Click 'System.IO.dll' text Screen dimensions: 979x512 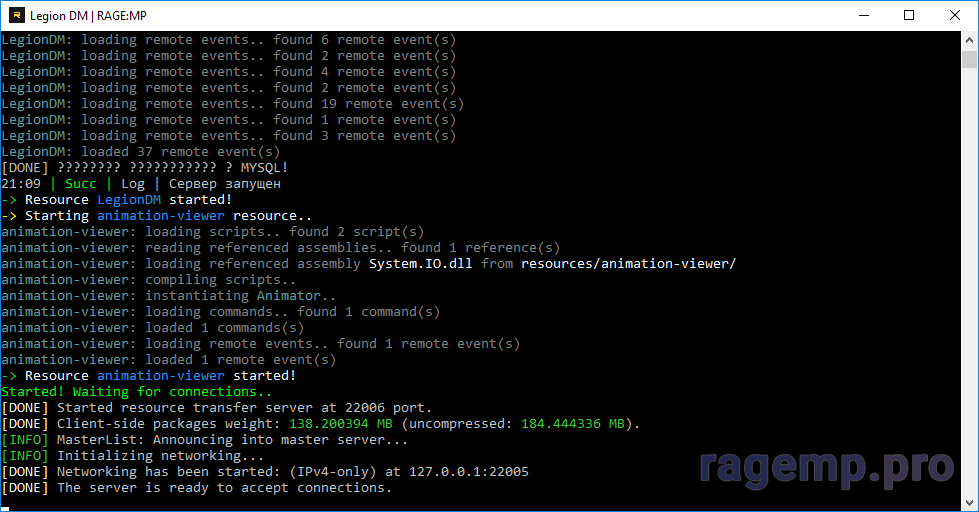click(x=420, y=263)
